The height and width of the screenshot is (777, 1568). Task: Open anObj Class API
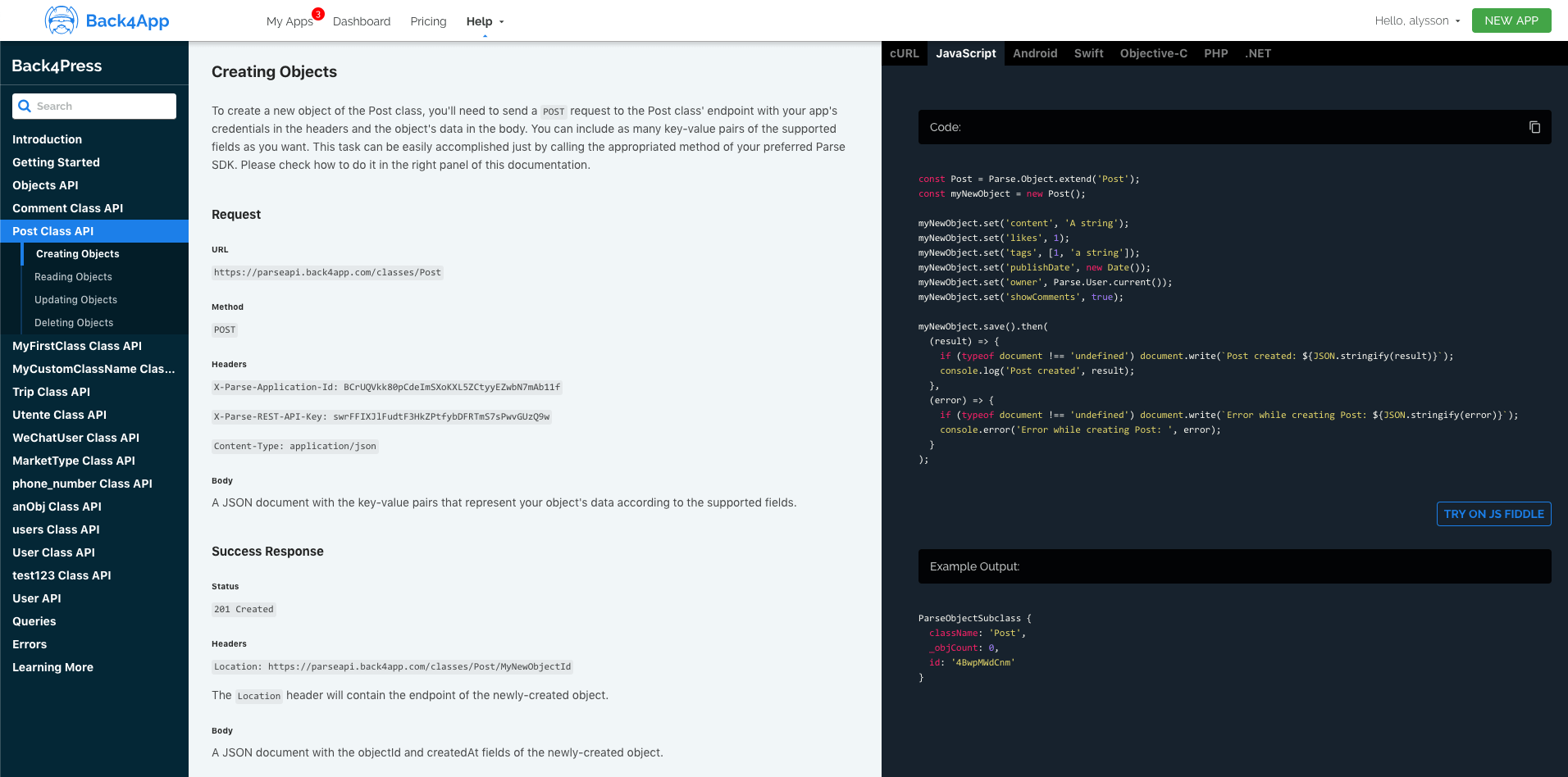point(94,507)
